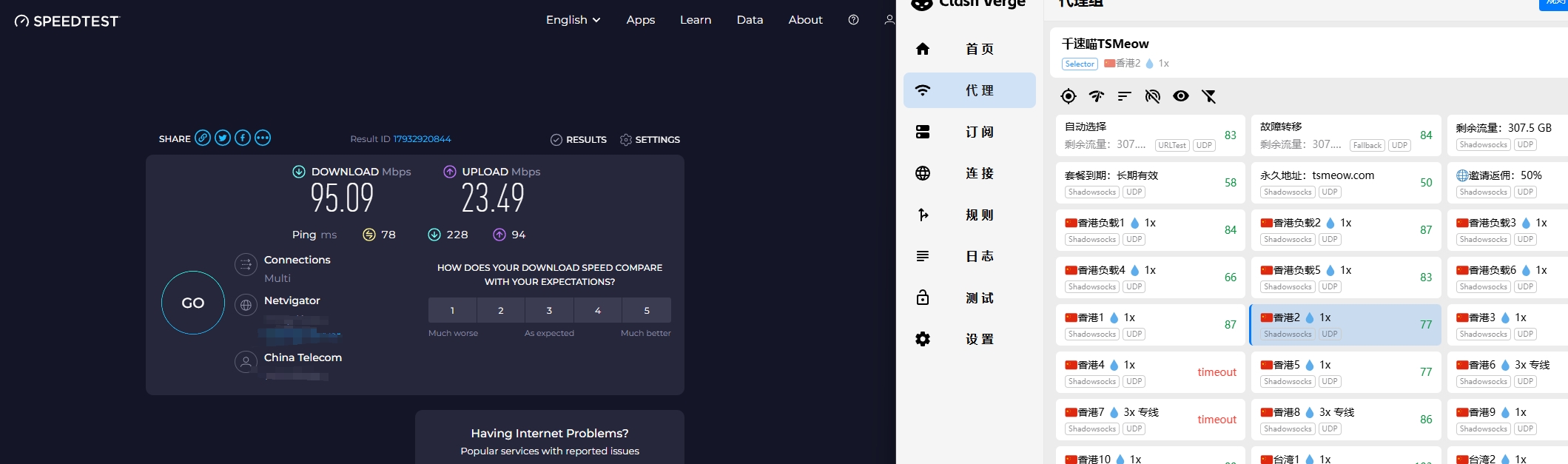1568x464 pixels.
Task: Switch to the 首页 tab in Clash Verge
Action: (x=969, y=49)
